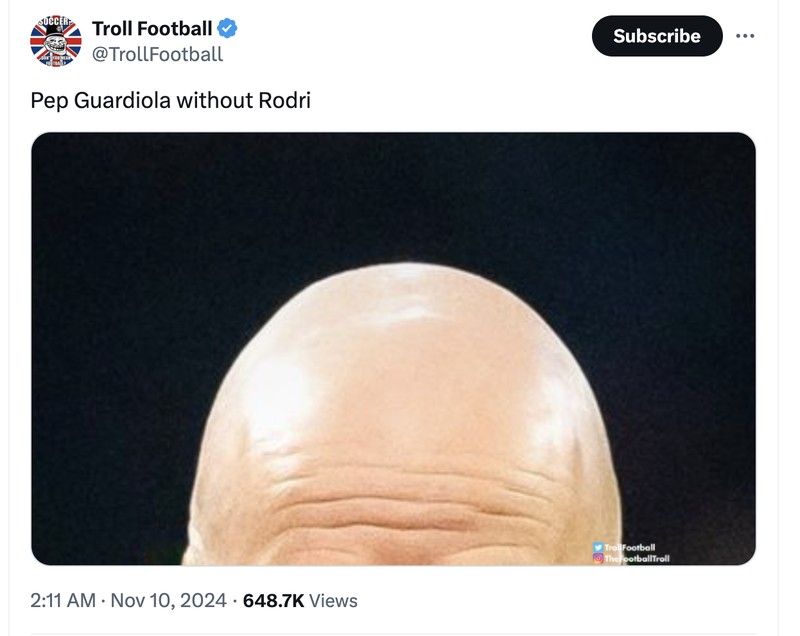Click the @TrollFootball handle
The width and height of the screenshot is (800, 636).
[x=157, y=54]
